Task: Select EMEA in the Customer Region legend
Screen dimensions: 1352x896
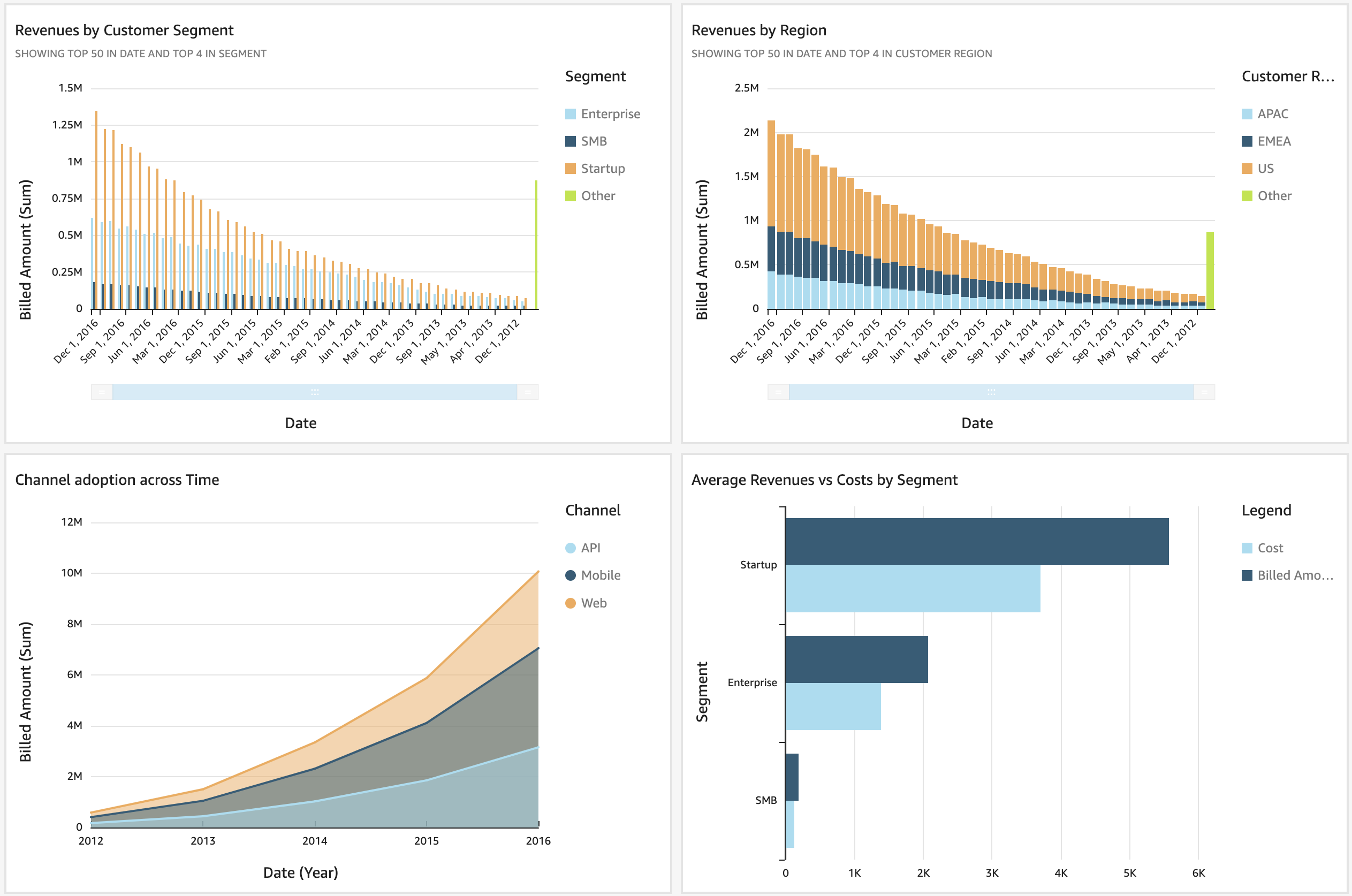Action: [1266, 141]
